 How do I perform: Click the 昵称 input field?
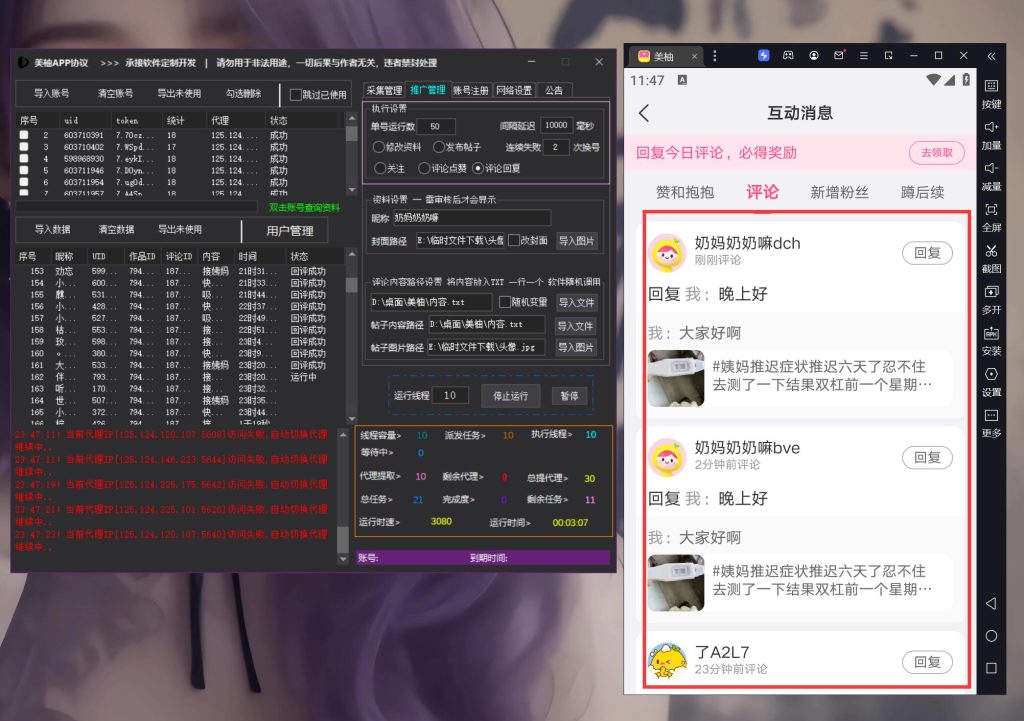coord(471,217)
